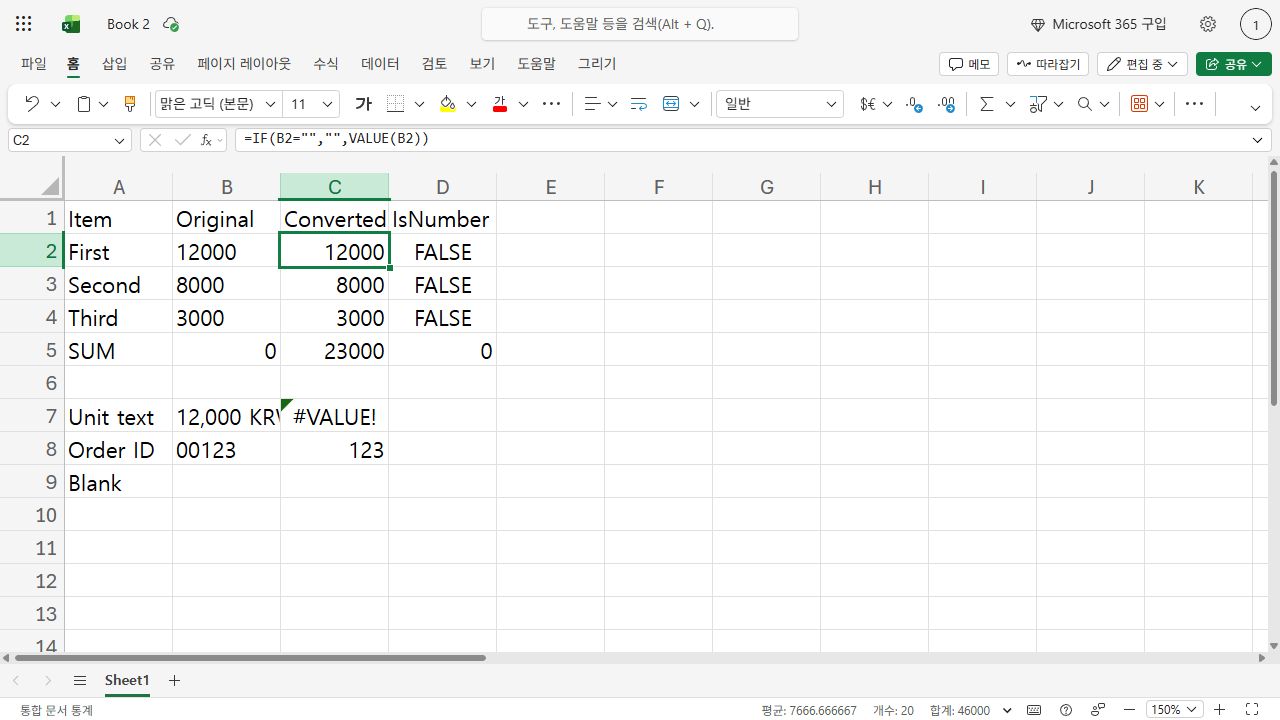Click the clipboard paste icon
The width and height of the screenshot is (1280, 720).
pyautogui.click(x=85, y=104)
